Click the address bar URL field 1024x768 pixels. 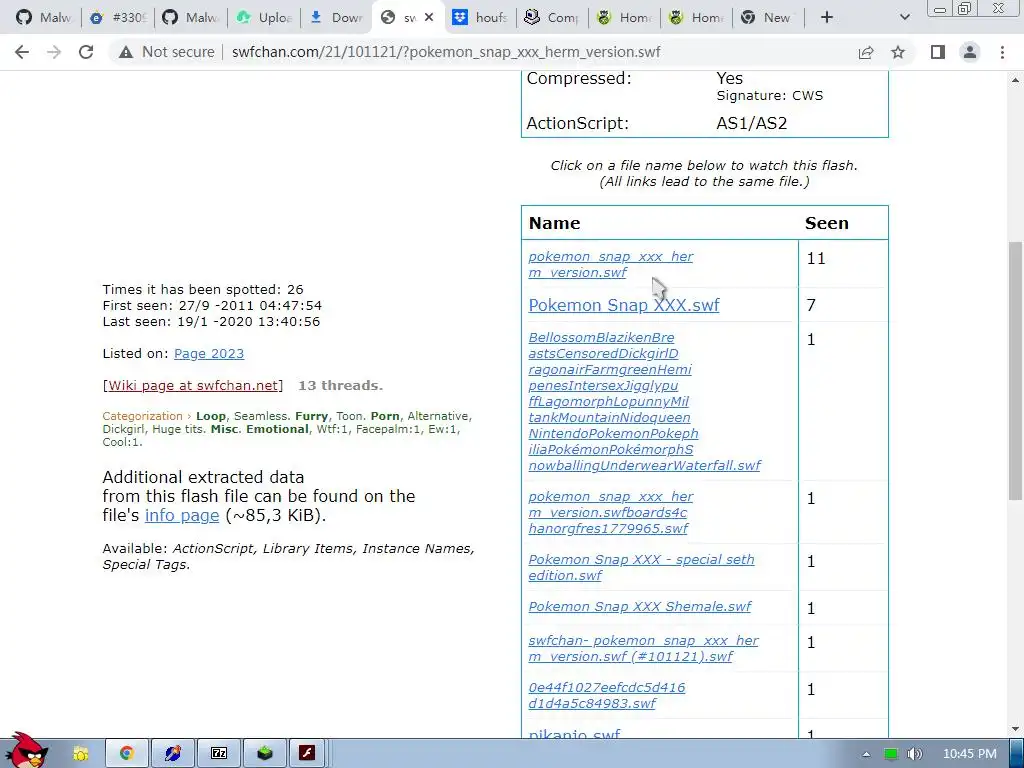click(445, 52)
